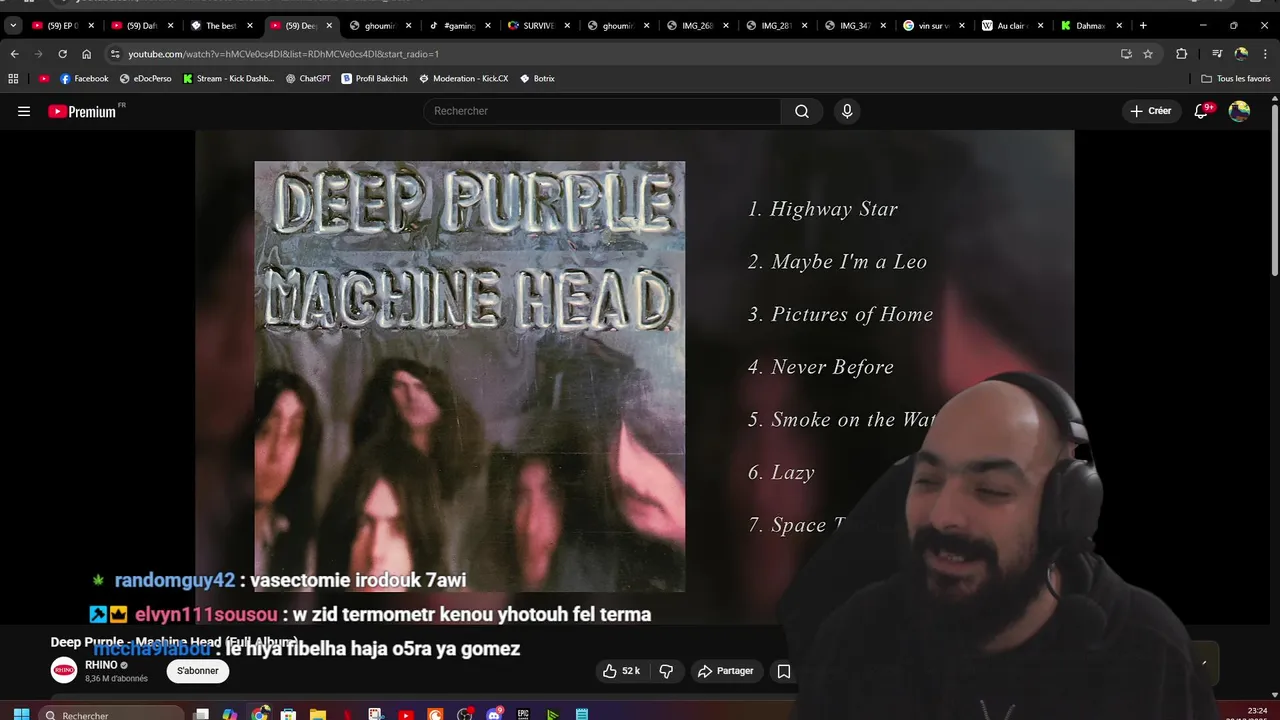Open Discord from the taskbar

[494, 714]
